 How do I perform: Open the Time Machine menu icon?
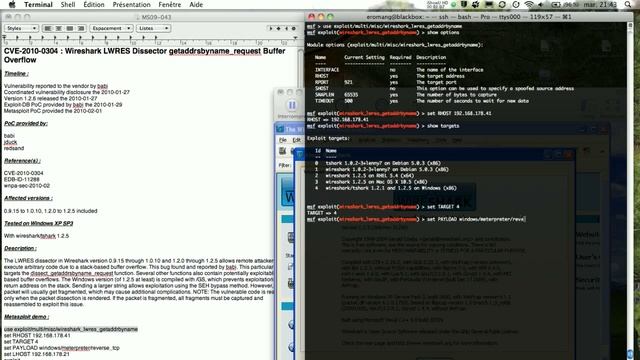(516, 4)
